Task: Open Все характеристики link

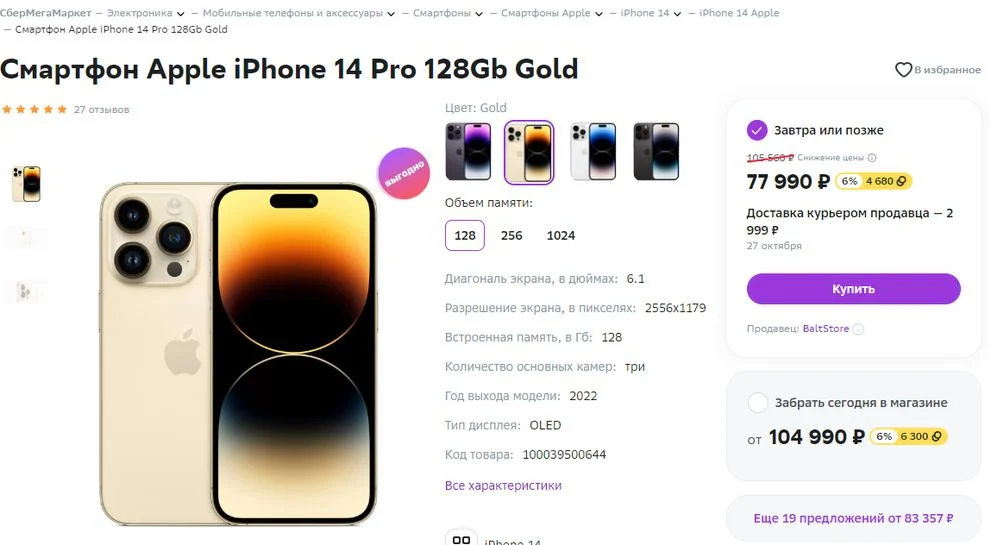Action: 503,486
